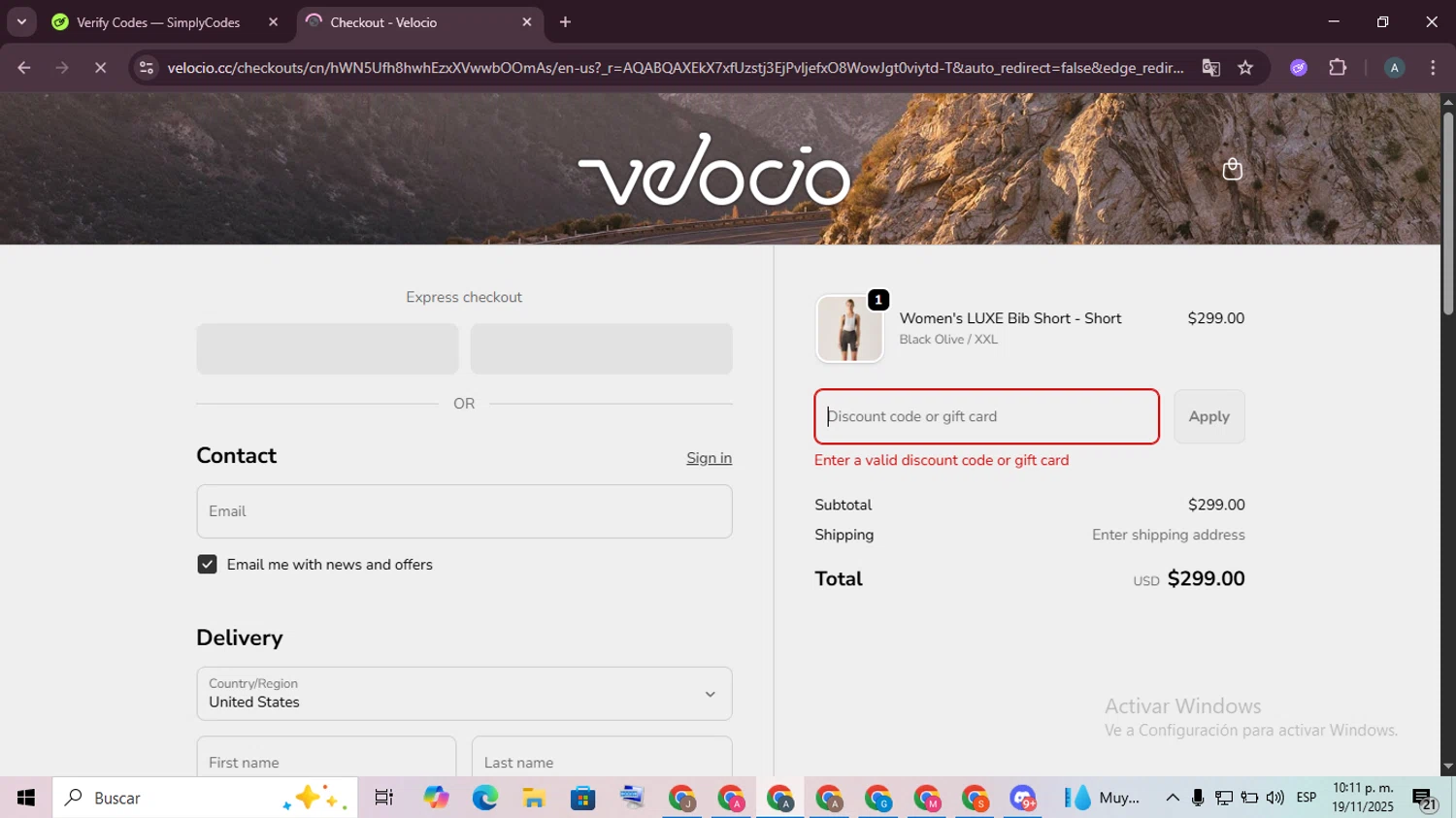Focus the Email input field
Viewport: 1456px width, 818px height.
pos(464,511)
